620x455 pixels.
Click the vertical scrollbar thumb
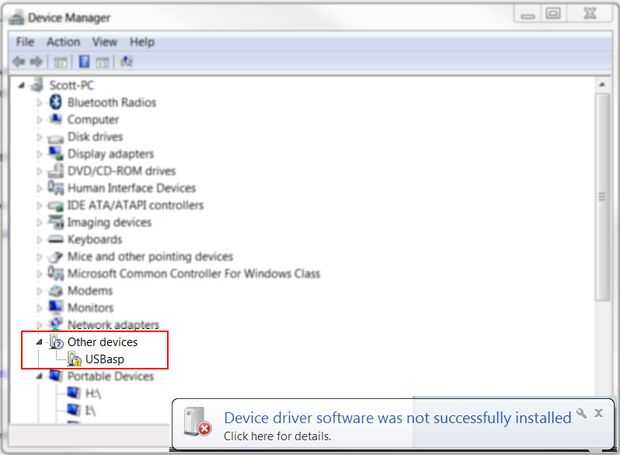[602, 197]
